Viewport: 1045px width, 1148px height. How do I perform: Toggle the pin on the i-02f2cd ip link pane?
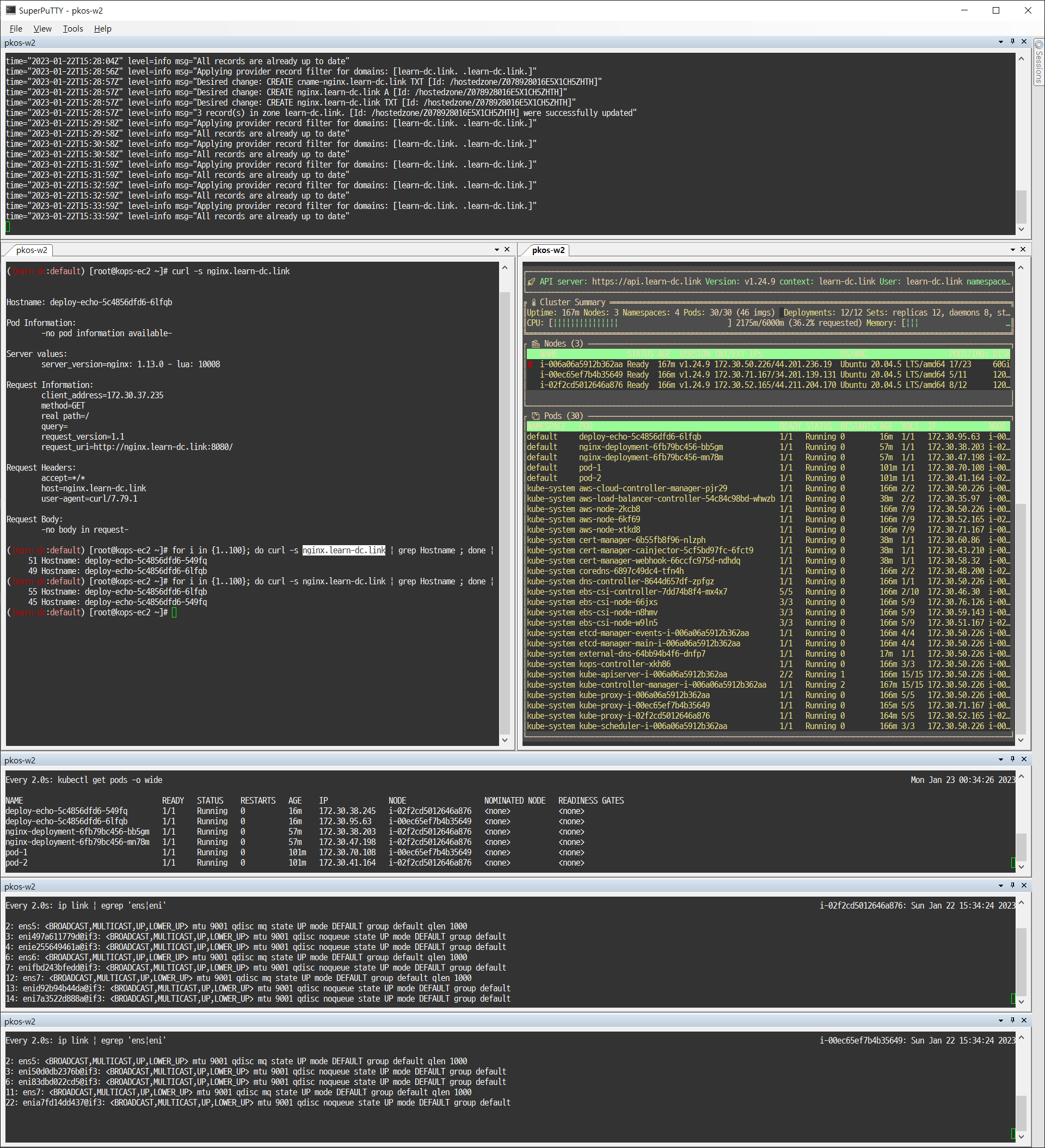(x=1012, y=886)
